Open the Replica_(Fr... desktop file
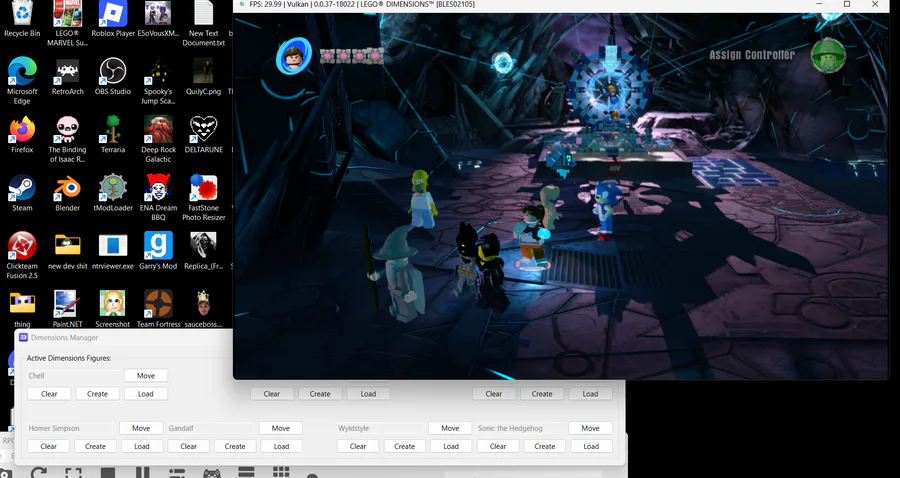 point(203,251)
